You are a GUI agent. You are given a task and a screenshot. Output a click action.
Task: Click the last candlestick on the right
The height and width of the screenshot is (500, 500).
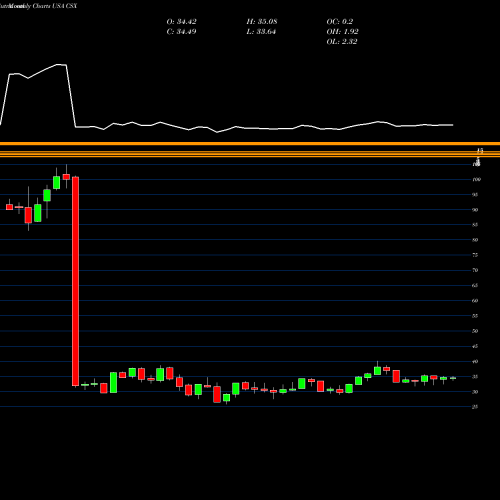453,378
